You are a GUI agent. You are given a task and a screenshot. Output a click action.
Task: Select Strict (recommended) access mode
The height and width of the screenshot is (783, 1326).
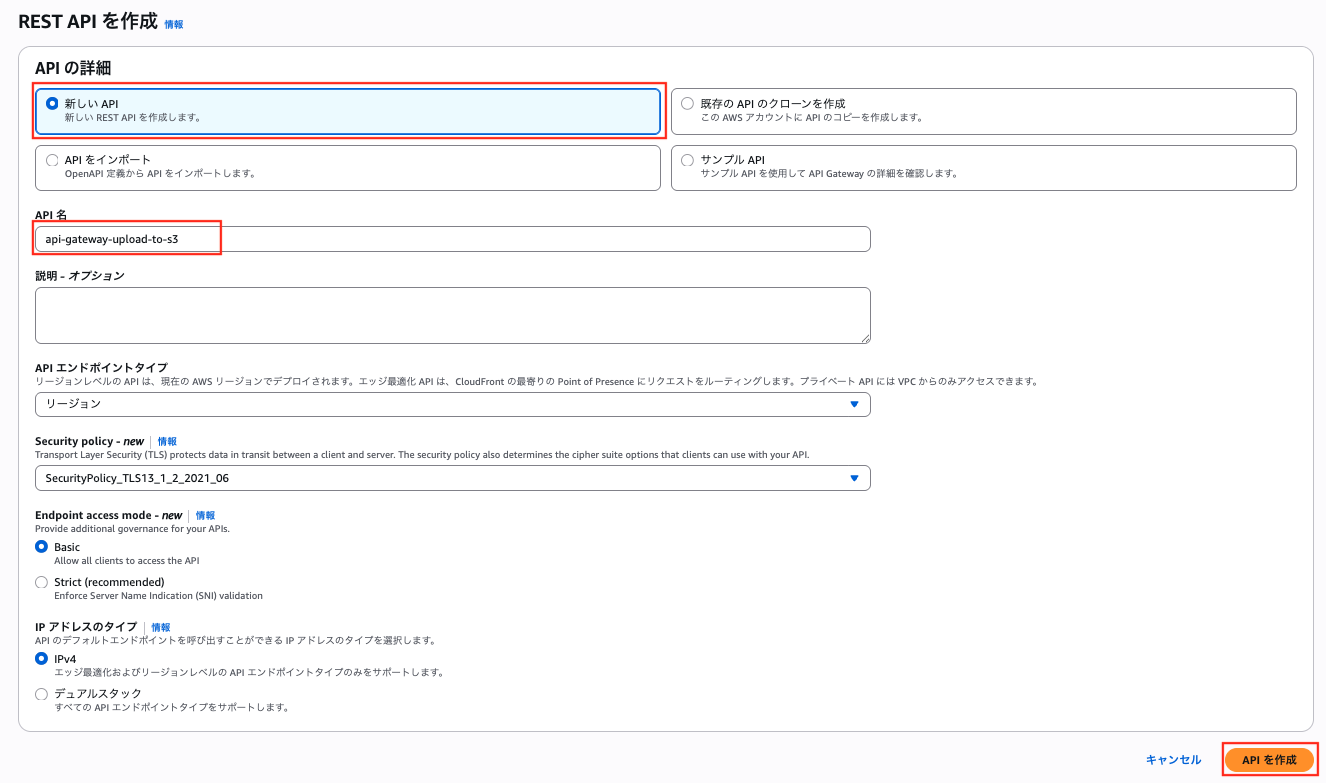pyautogui.click(x=41, y=582)
